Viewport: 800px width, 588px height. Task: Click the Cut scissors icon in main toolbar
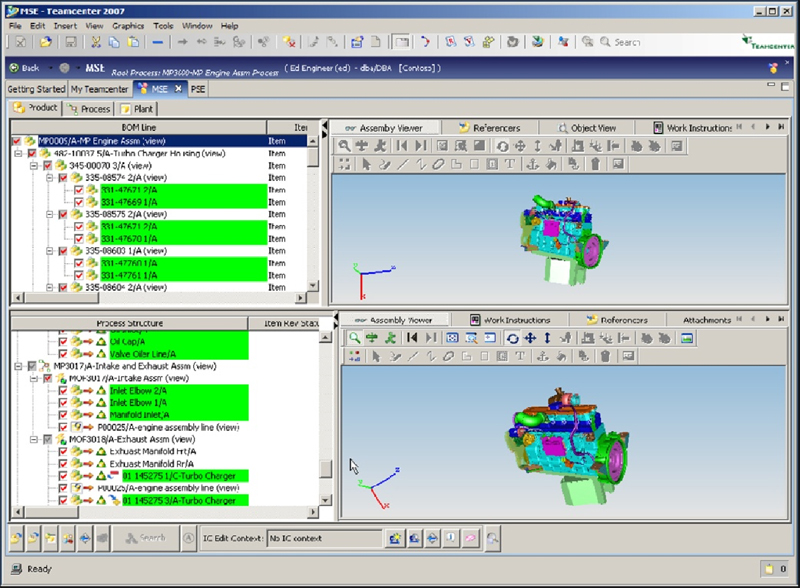[95, 42]
